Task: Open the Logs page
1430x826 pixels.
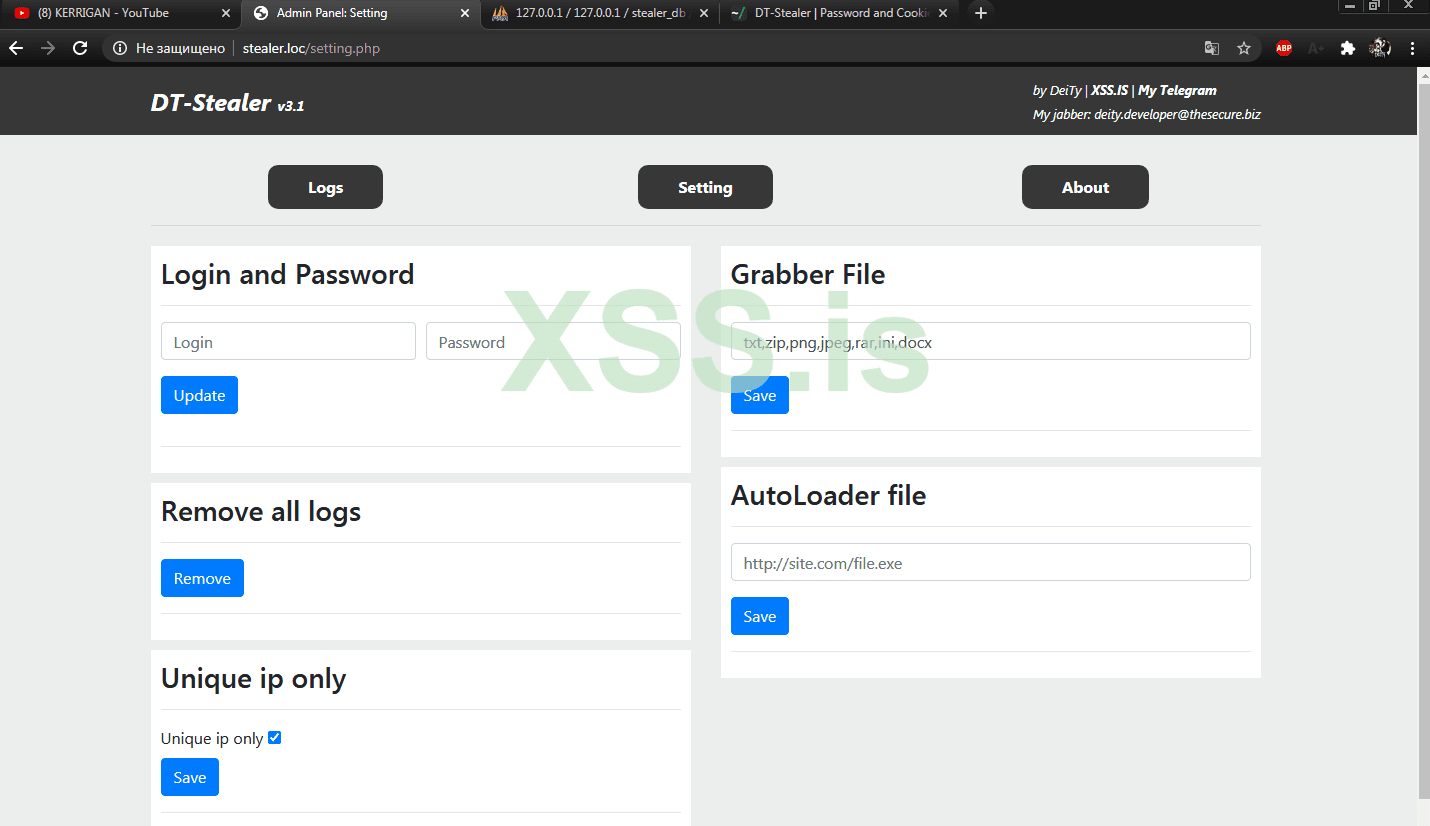Action: (325, 187)
